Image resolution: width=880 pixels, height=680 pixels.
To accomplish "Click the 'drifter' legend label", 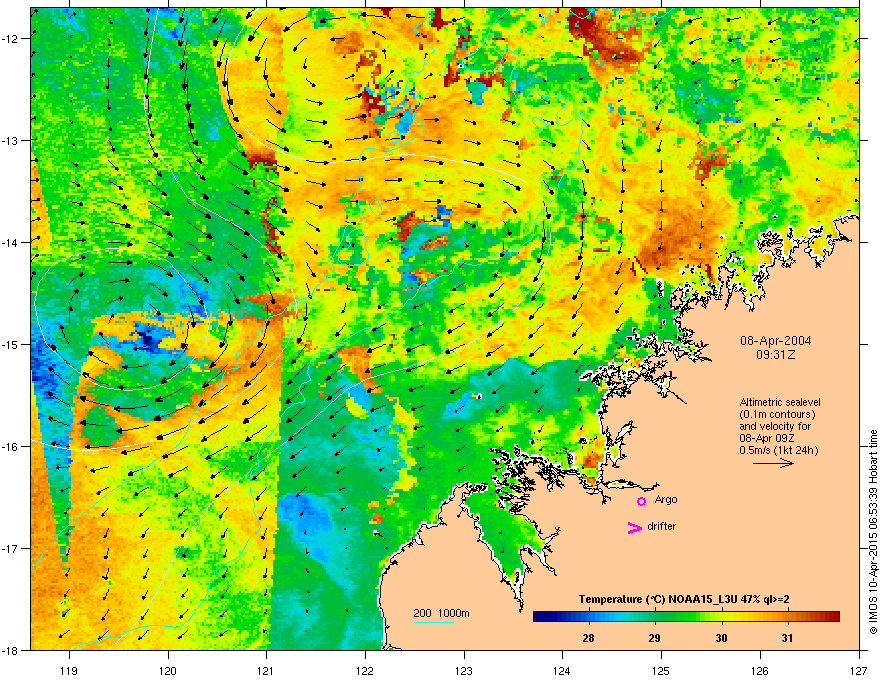I will tap(662, 526).
